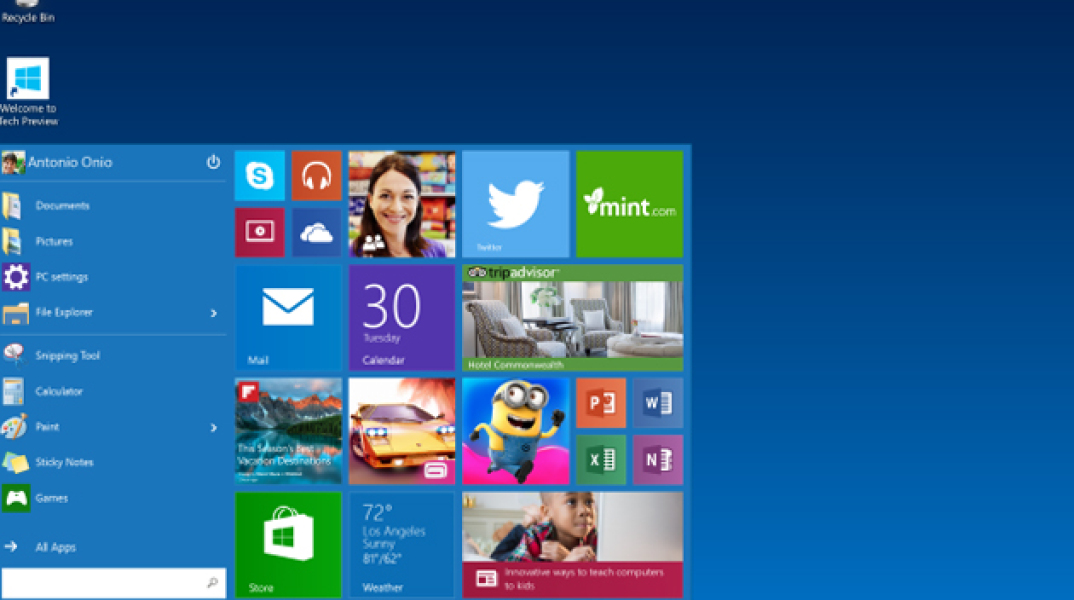This screenshot has width=1074, height=600.
Task: Expand the Paint jump list arrow
Action: (213, 428)
